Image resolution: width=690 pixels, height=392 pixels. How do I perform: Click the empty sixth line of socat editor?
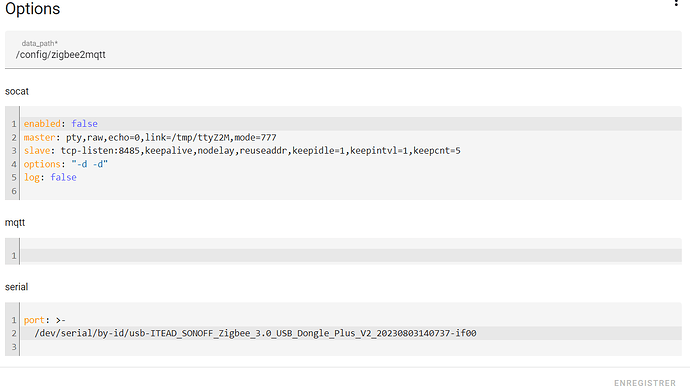click(x=351, y=191)
